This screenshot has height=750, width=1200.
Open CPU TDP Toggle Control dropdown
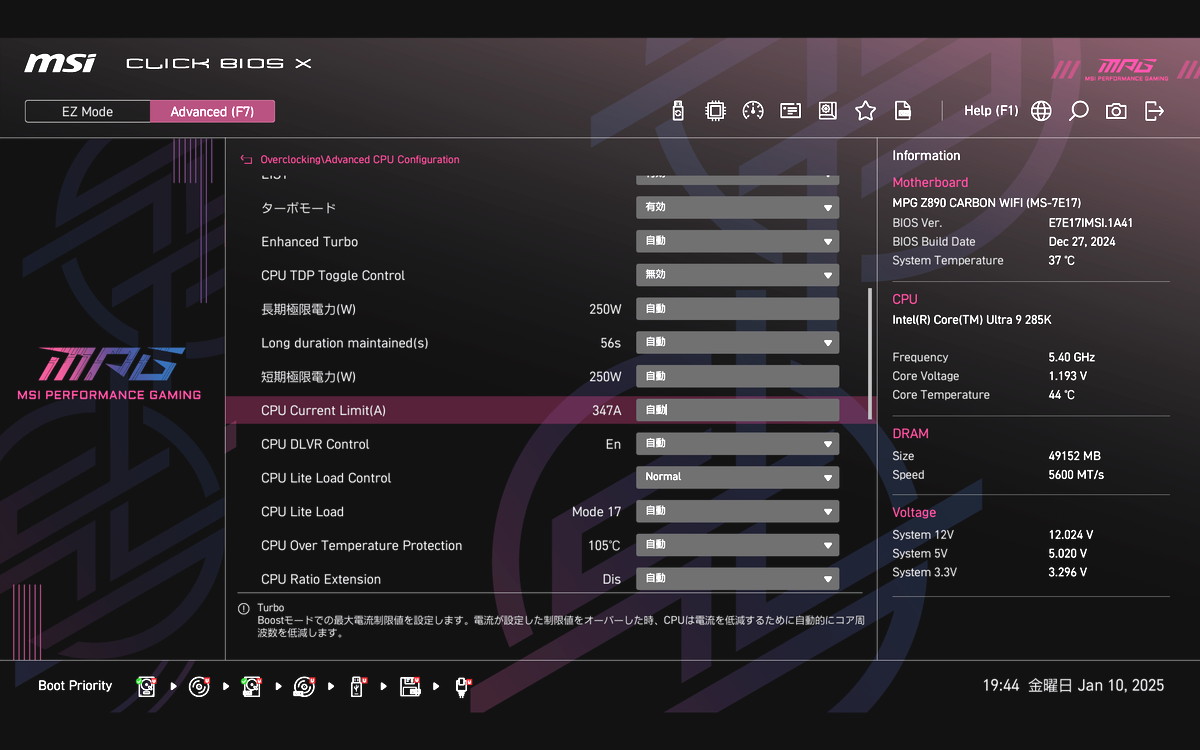(738, 275)
